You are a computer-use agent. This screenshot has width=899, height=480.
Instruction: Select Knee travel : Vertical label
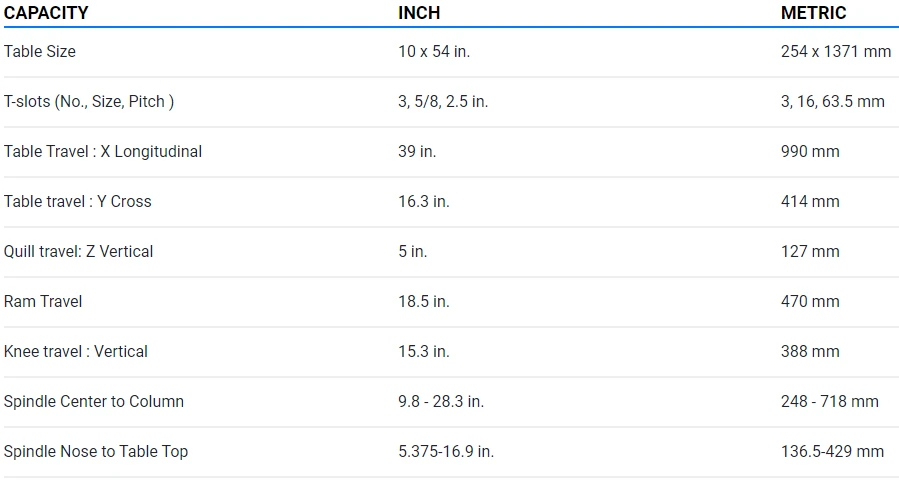pyautogui.click(x=76, y=351)
